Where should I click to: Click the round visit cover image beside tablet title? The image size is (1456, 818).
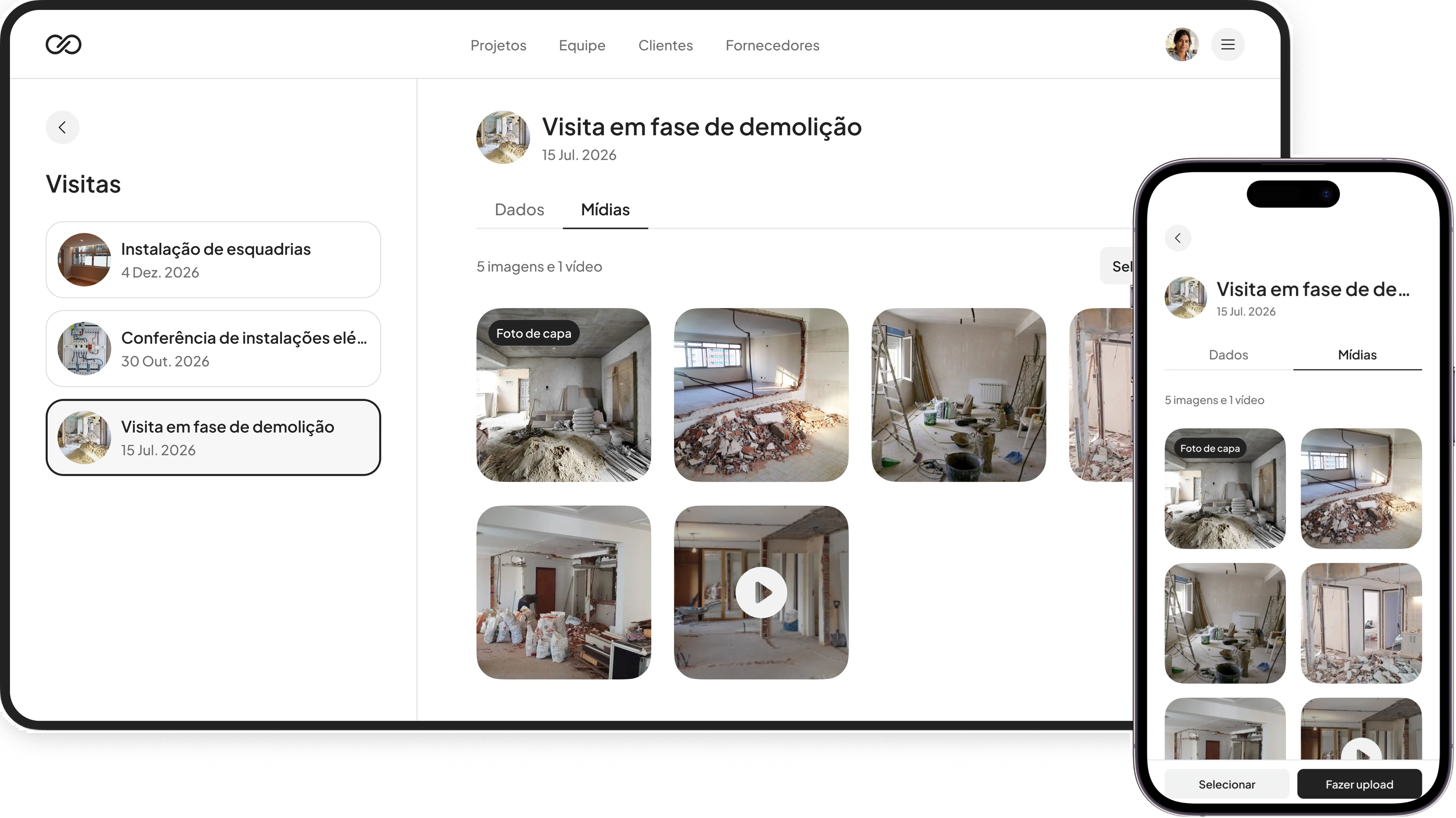[x=503, y=137]
